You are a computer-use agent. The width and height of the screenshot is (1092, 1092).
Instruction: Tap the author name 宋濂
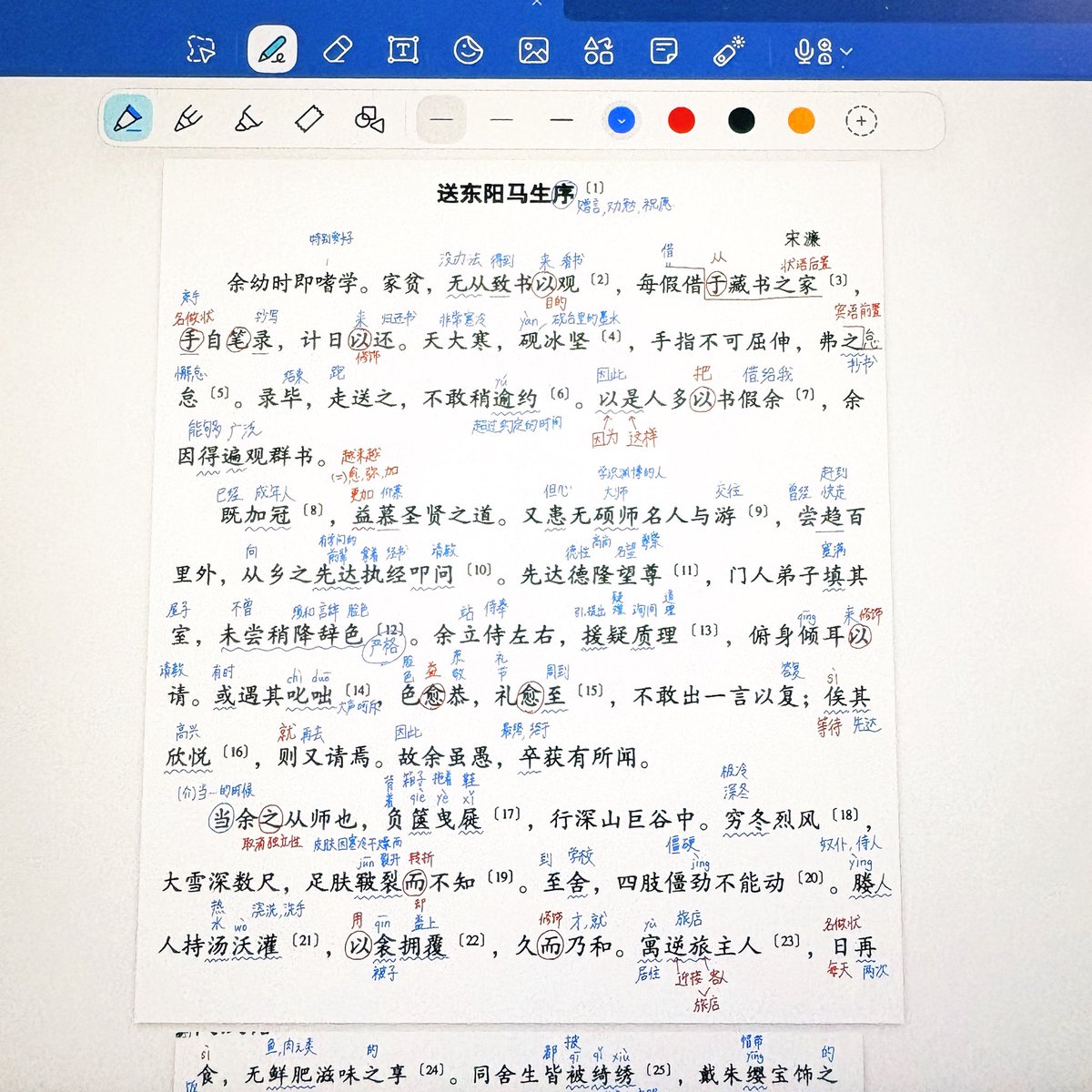(803, 238)
